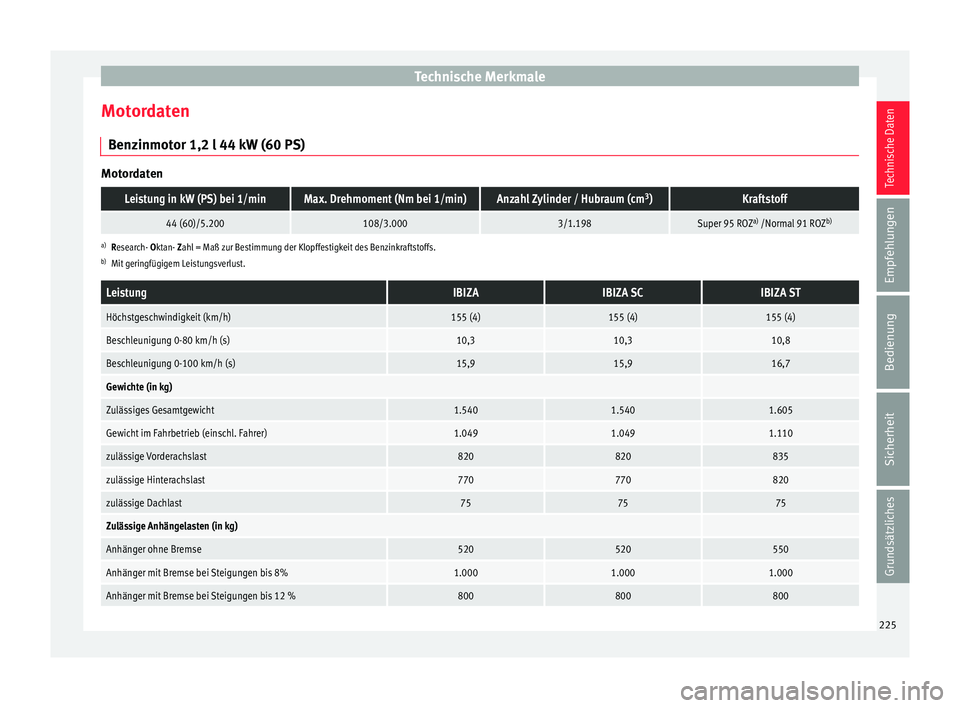
Task: Click row label Gewicht im Fahrbetrieb
Action: coord(186,434)
